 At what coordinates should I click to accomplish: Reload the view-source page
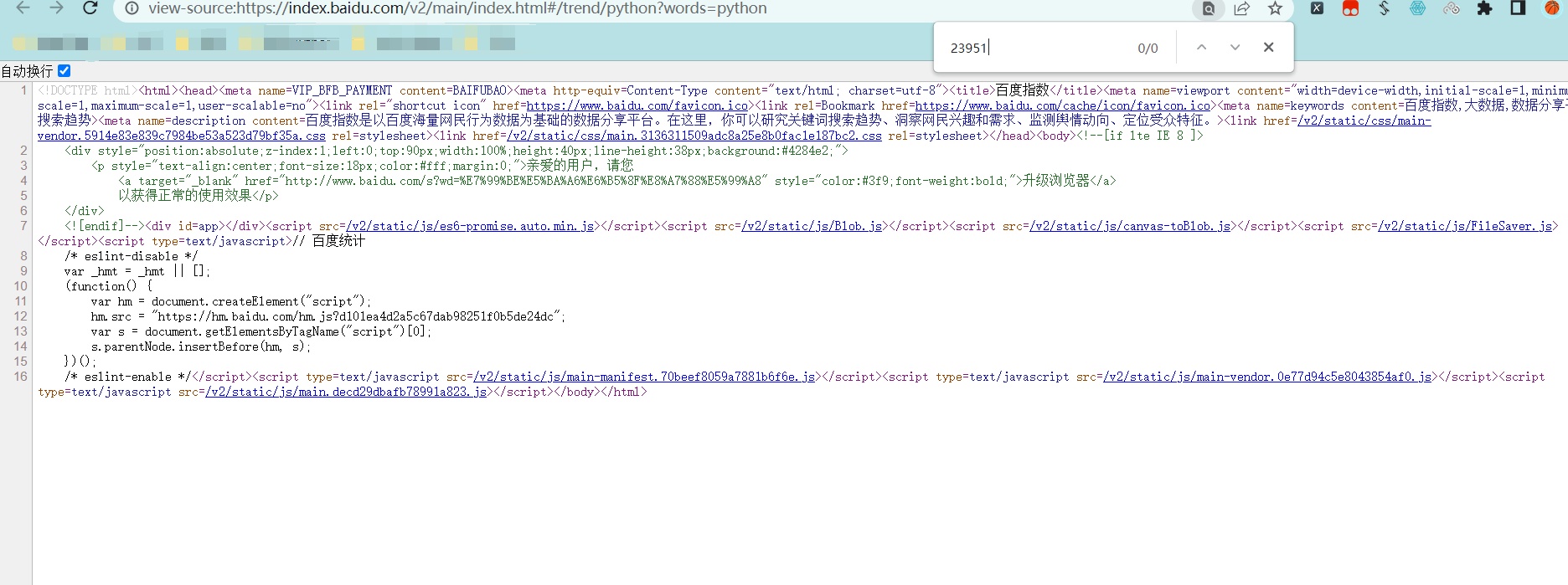pos(90,8)
